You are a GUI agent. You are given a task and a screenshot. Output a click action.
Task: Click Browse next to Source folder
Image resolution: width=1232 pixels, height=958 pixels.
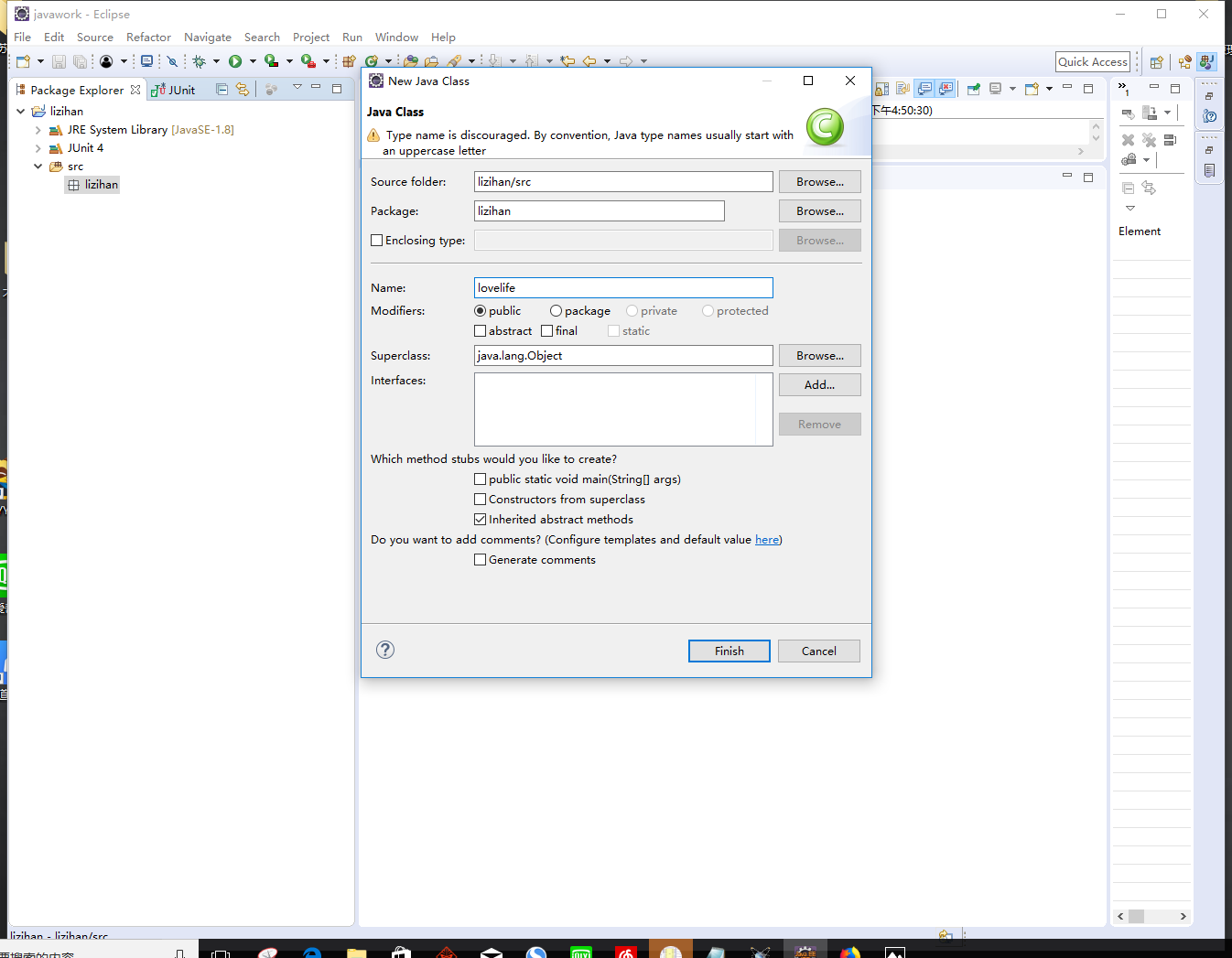click(x=820, y=182)
